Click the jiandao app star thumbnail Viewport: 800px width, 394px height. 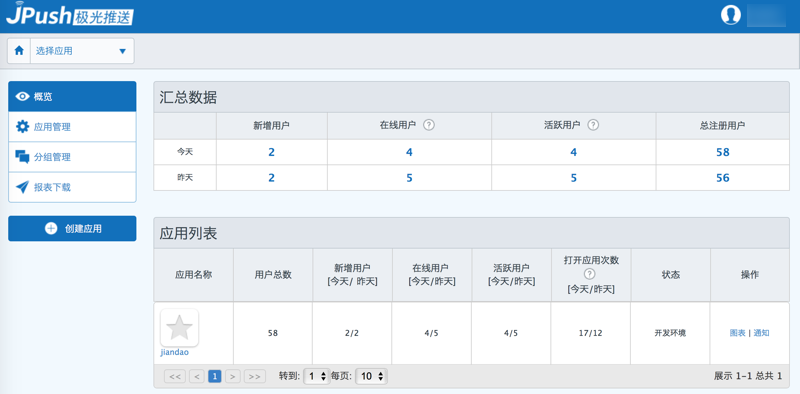(x=179, y=328)
